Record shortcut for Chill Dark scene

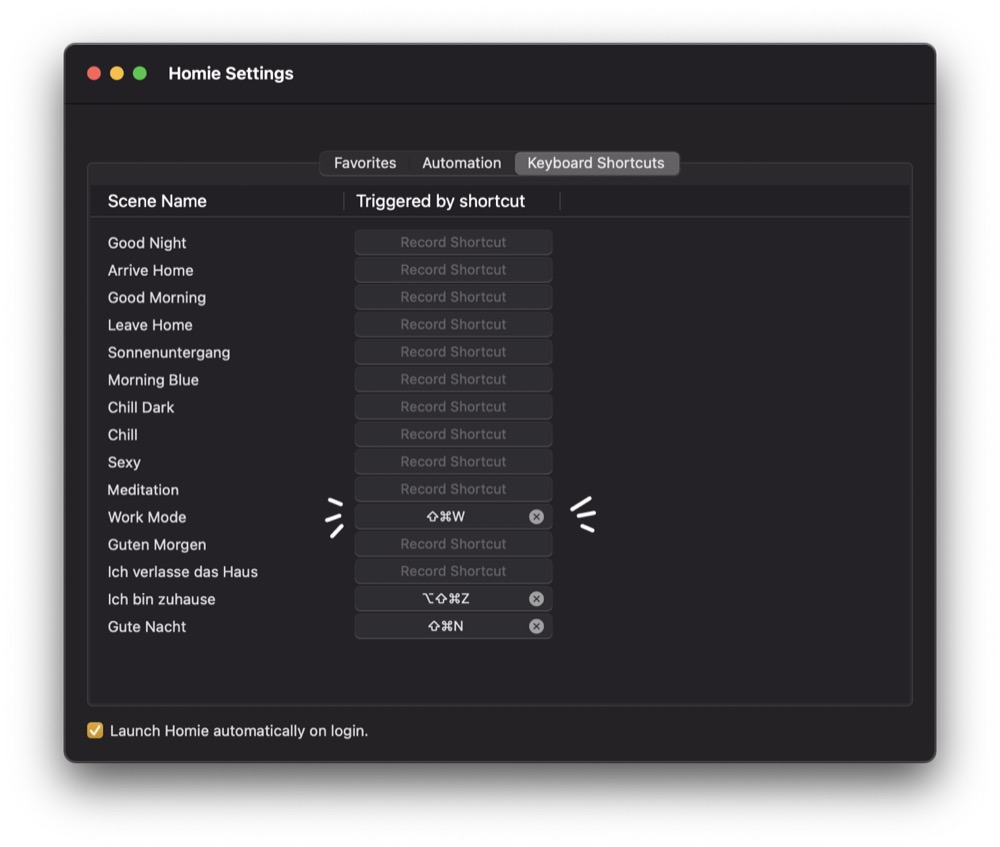(453, 407)
